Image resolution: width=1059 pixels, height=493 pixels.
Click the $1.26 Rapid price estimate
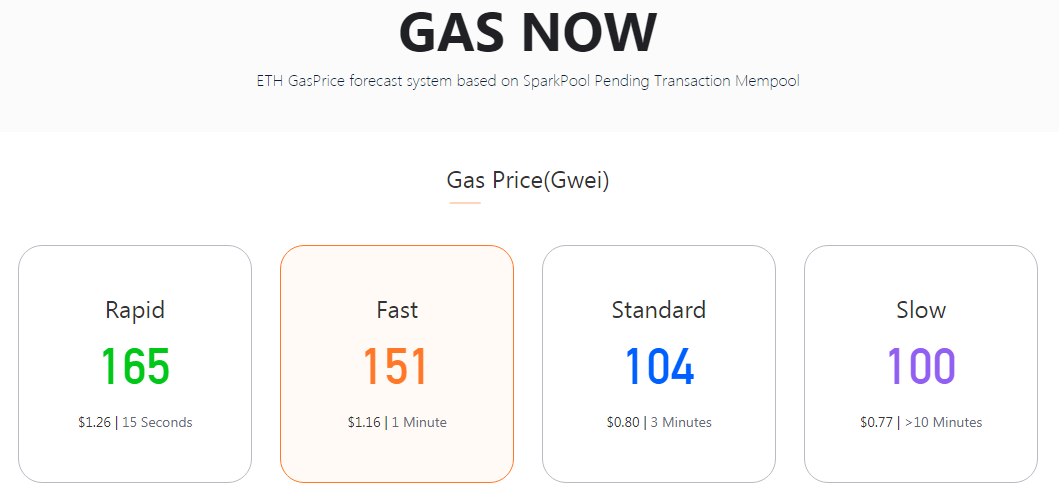95,422
